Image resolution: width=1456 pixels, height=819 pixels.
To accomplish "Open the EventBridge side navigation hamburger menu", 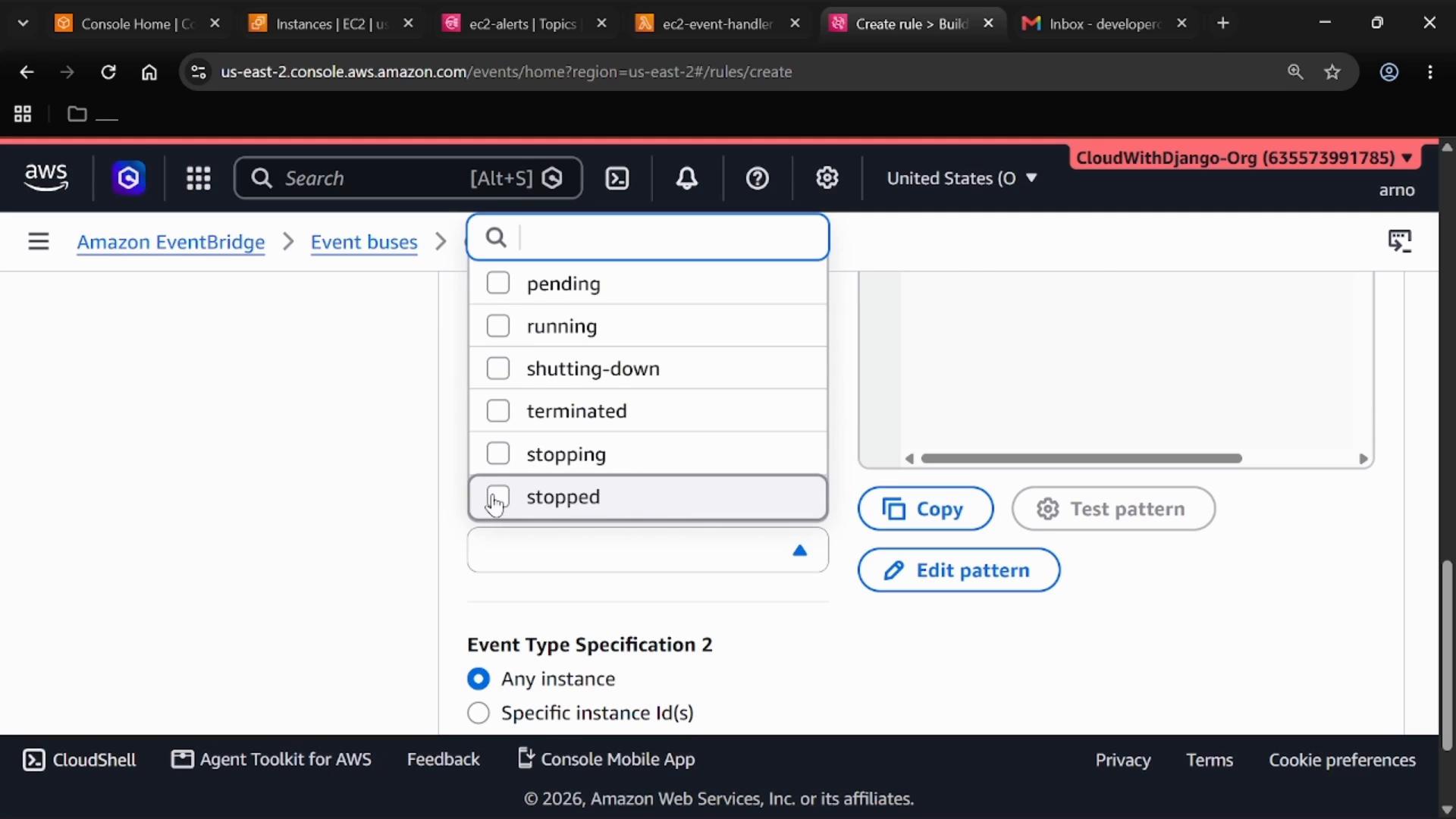I will 39,241.
